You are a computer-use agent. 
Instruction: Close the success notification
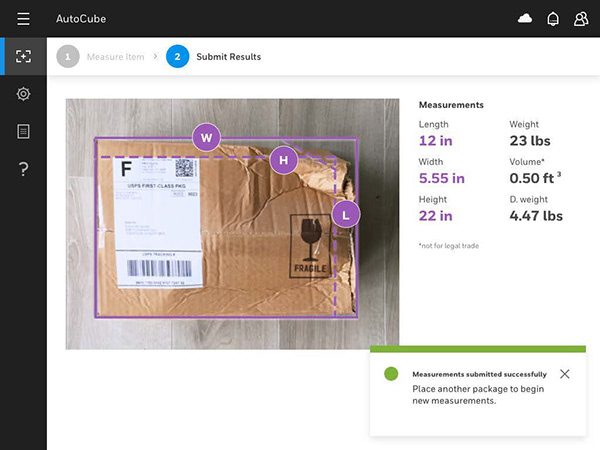pos(565,374)
